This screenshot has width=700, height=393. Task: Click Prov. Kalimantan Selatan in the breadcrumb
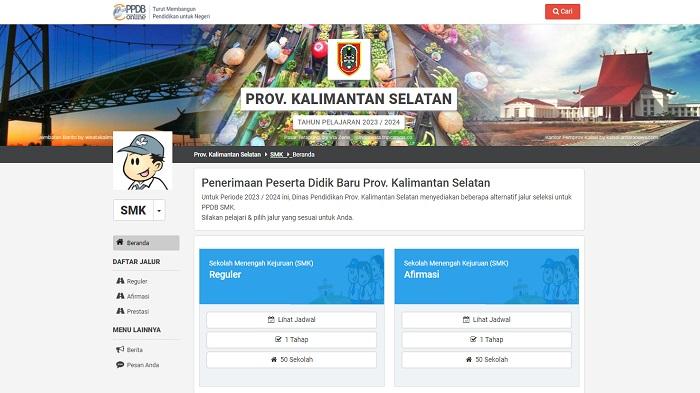click(227, 155)
